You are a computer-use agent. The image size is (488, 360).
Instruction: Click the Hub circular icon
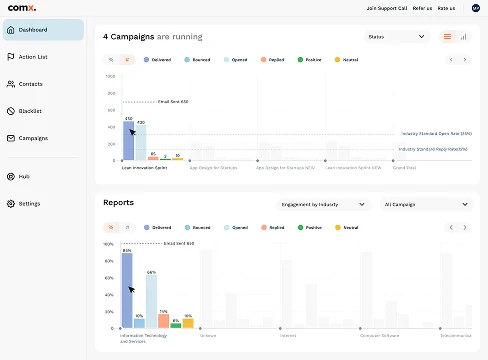coord(11,176)
